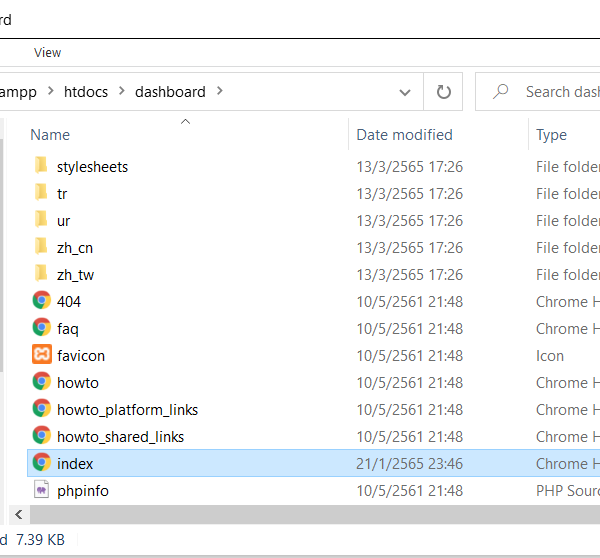The height and width of the screenshot is (558, 600).
Task: Sort files by Date modified column
Action: (x=404, y=135)
